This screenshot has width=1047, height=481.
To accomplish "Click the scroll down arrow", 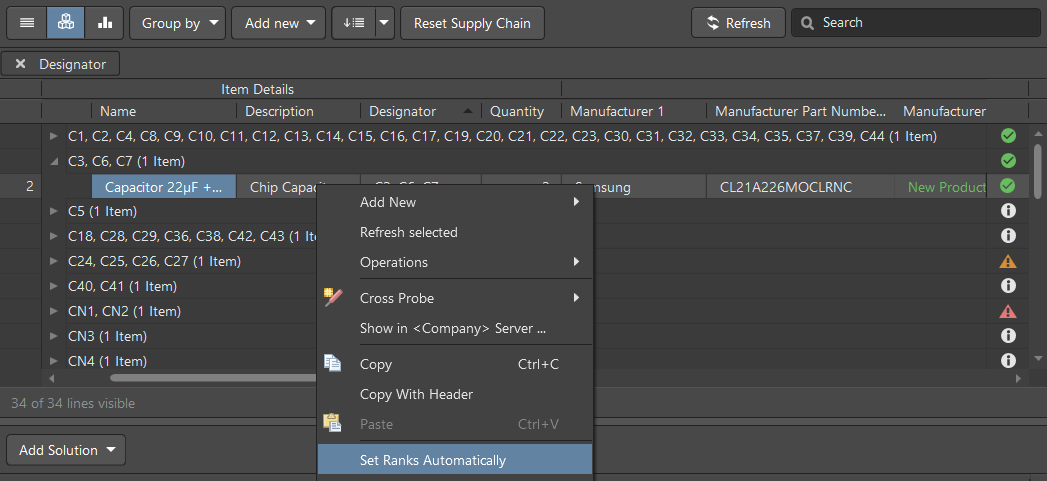I will [x=1038, y=359].
